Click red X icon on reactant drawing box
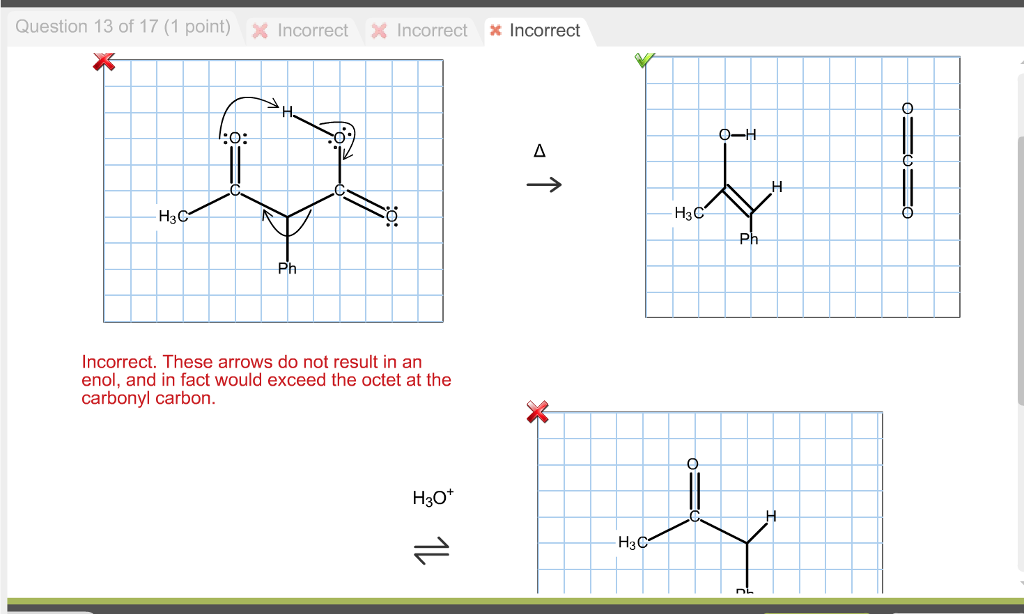Viewport: 1024px width, 614px height. [103, 62]
